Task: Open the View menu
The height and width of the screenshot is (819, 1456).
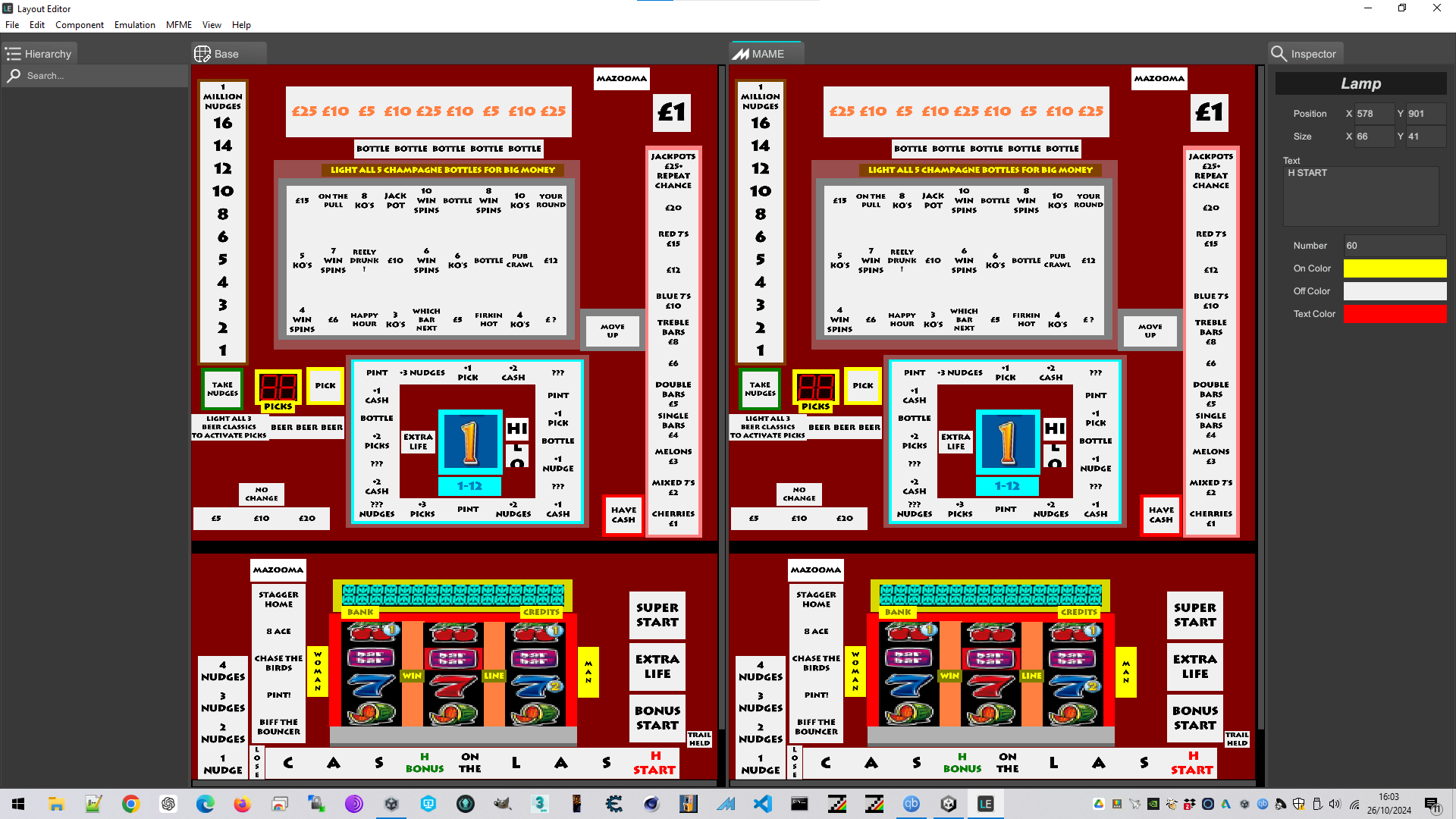Action: [212, 25]
